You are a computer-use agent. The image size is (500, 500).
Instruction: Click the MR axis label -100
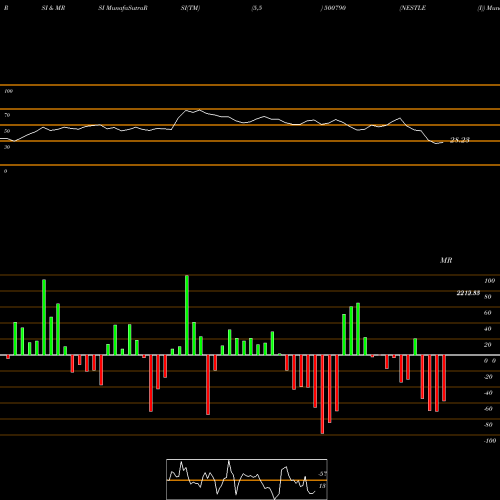pyautogui.click(x=490, y=441)
